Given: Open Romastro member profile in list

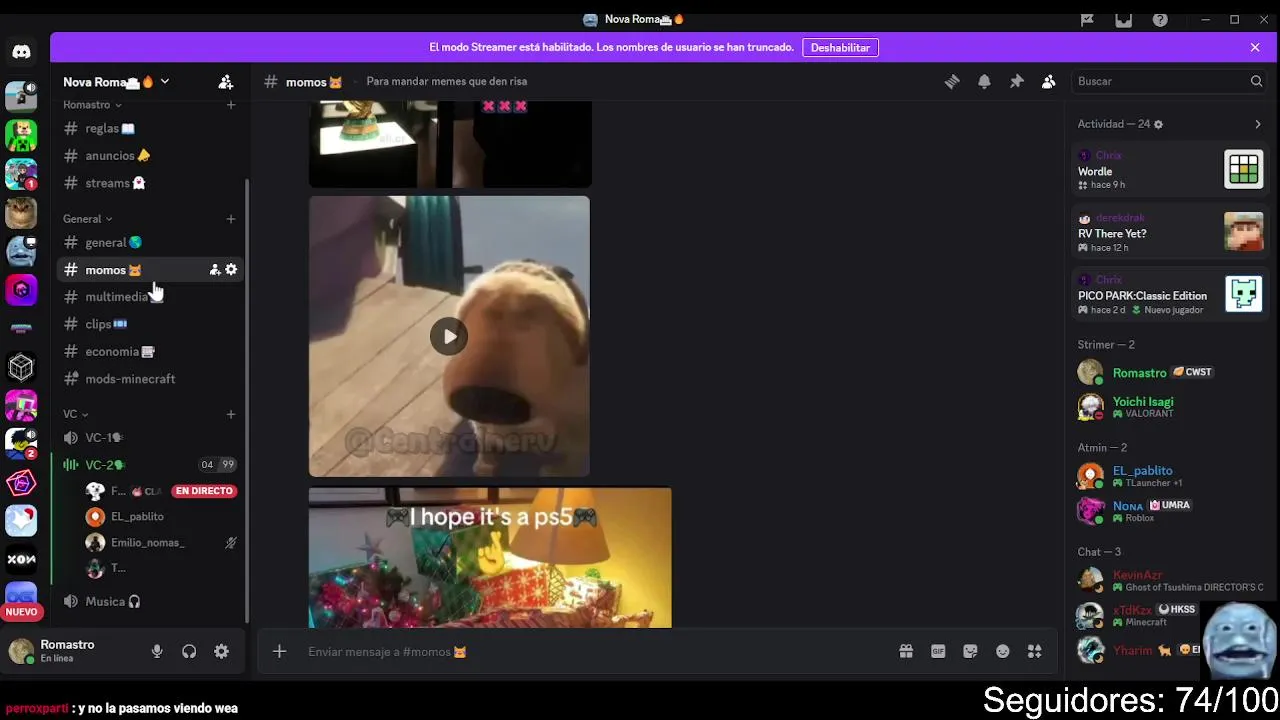Looking at the screenshot, I should coord(1168,373).
